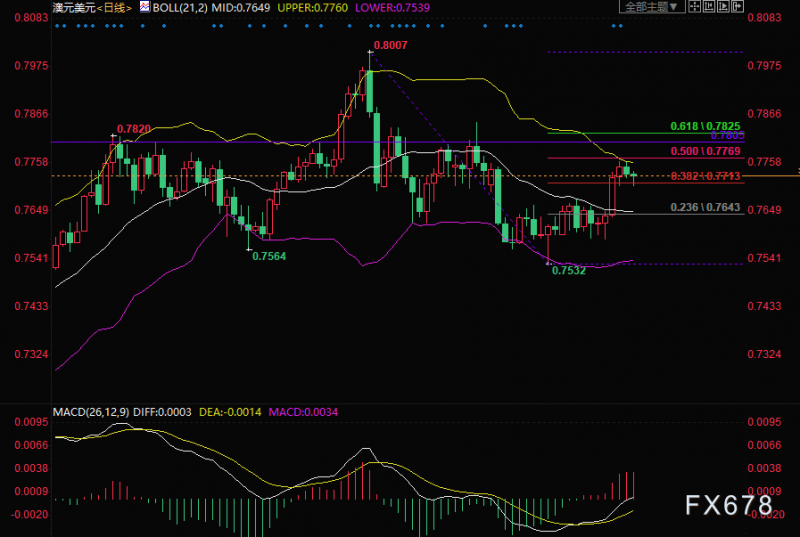
Task: Open the 全部主题 theme dropdown
Action: 652,6
